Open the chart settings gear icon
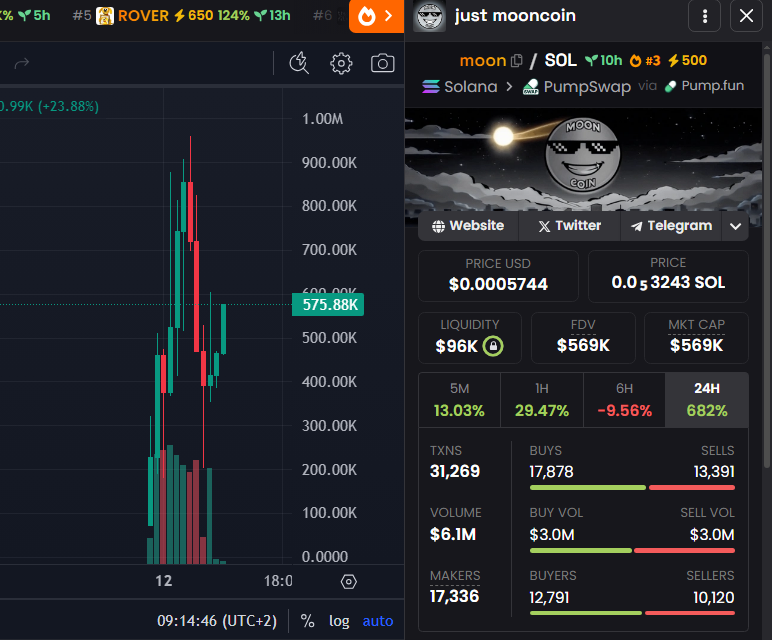 (x=341, y=64)
